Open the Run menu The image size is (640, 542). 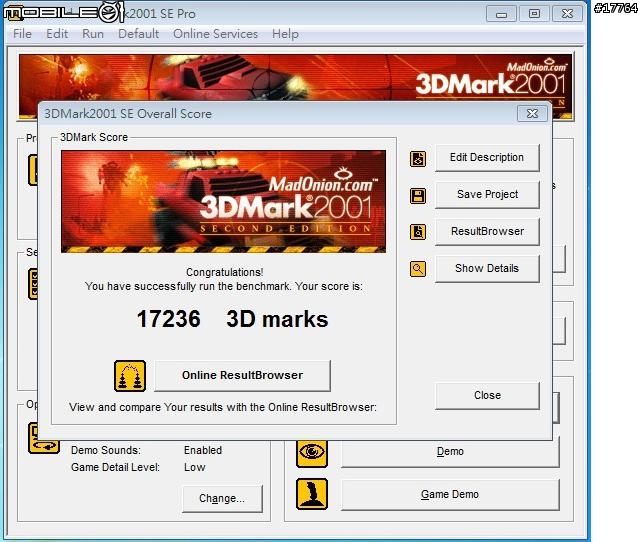[93, 34]
